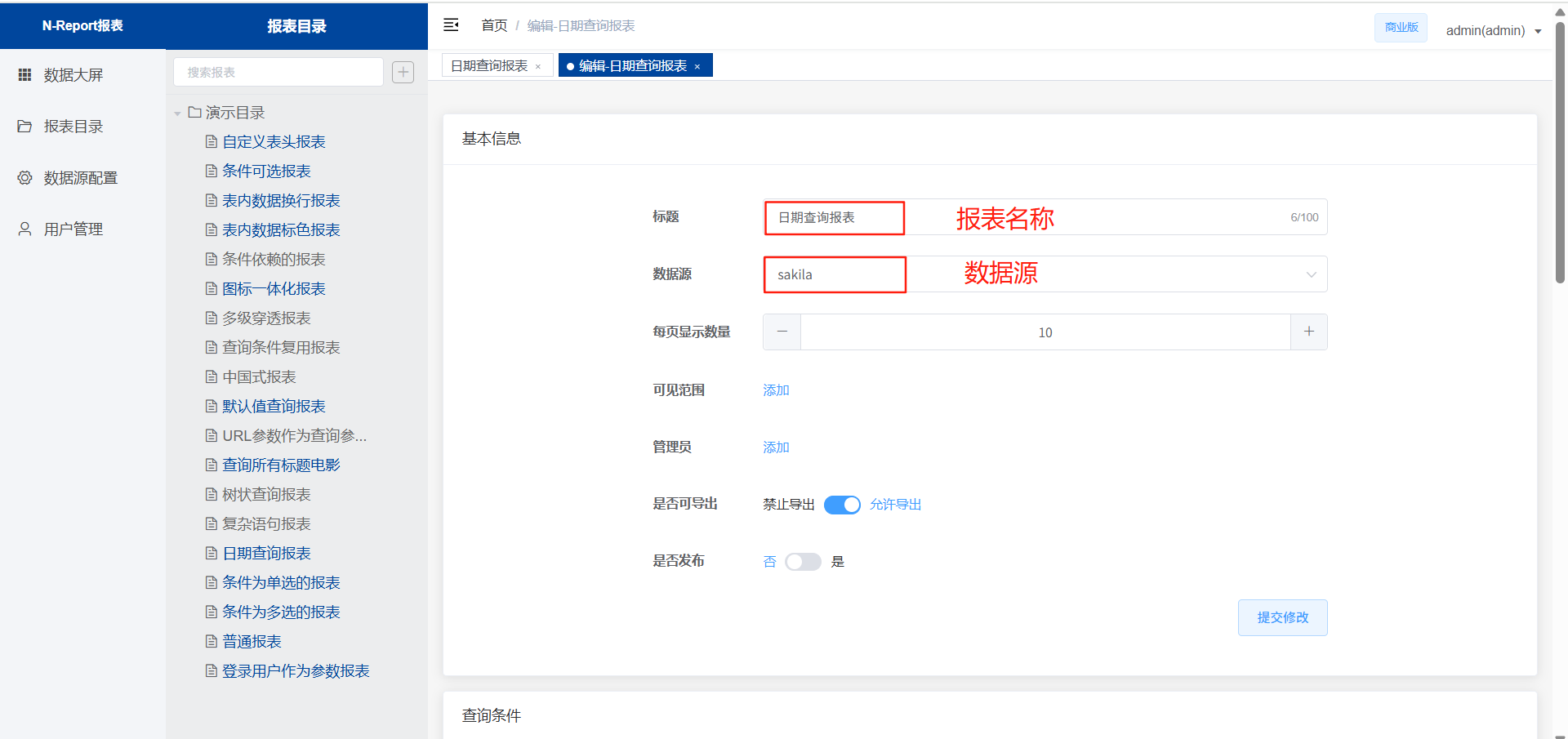Open 用户管理 person icon in sidebar
The height and width of the screenshot is (739, 1568).
(x=25, y=229)
